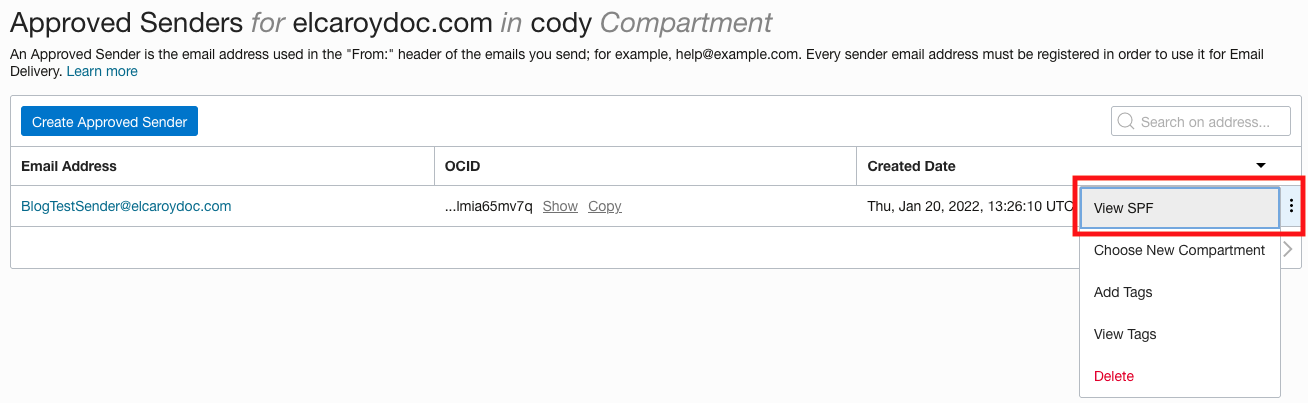Open the BlogTestSender@elcaroydoc.com sender link
Screen dimensions: 1308x403
(x=126, y=206)
